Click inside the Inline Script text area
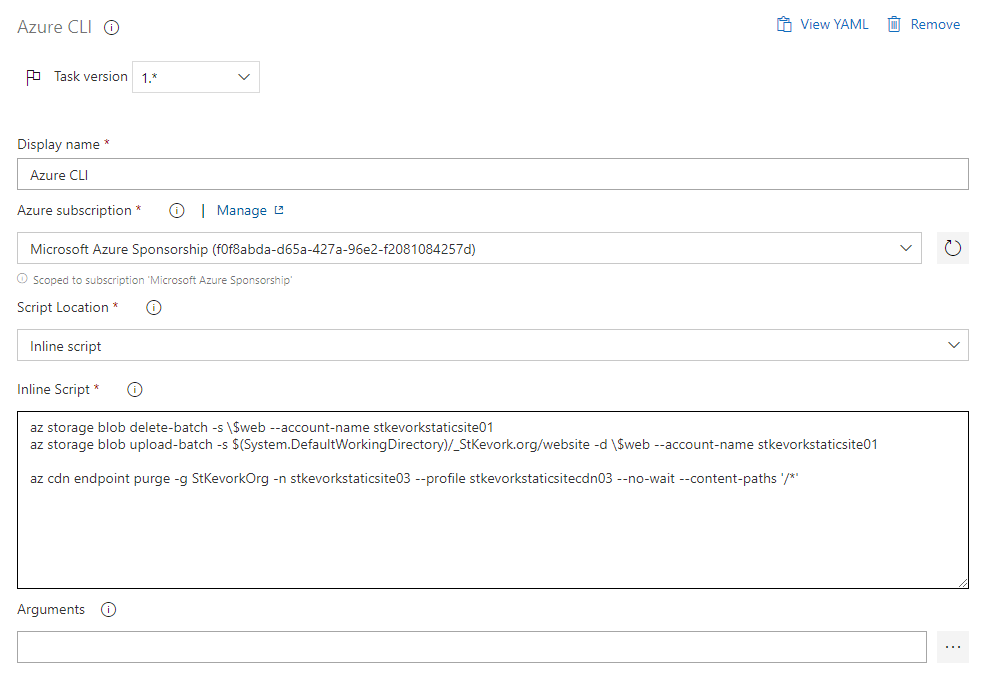This screenshot has width=981, height=677. click(x=492, y=500)
